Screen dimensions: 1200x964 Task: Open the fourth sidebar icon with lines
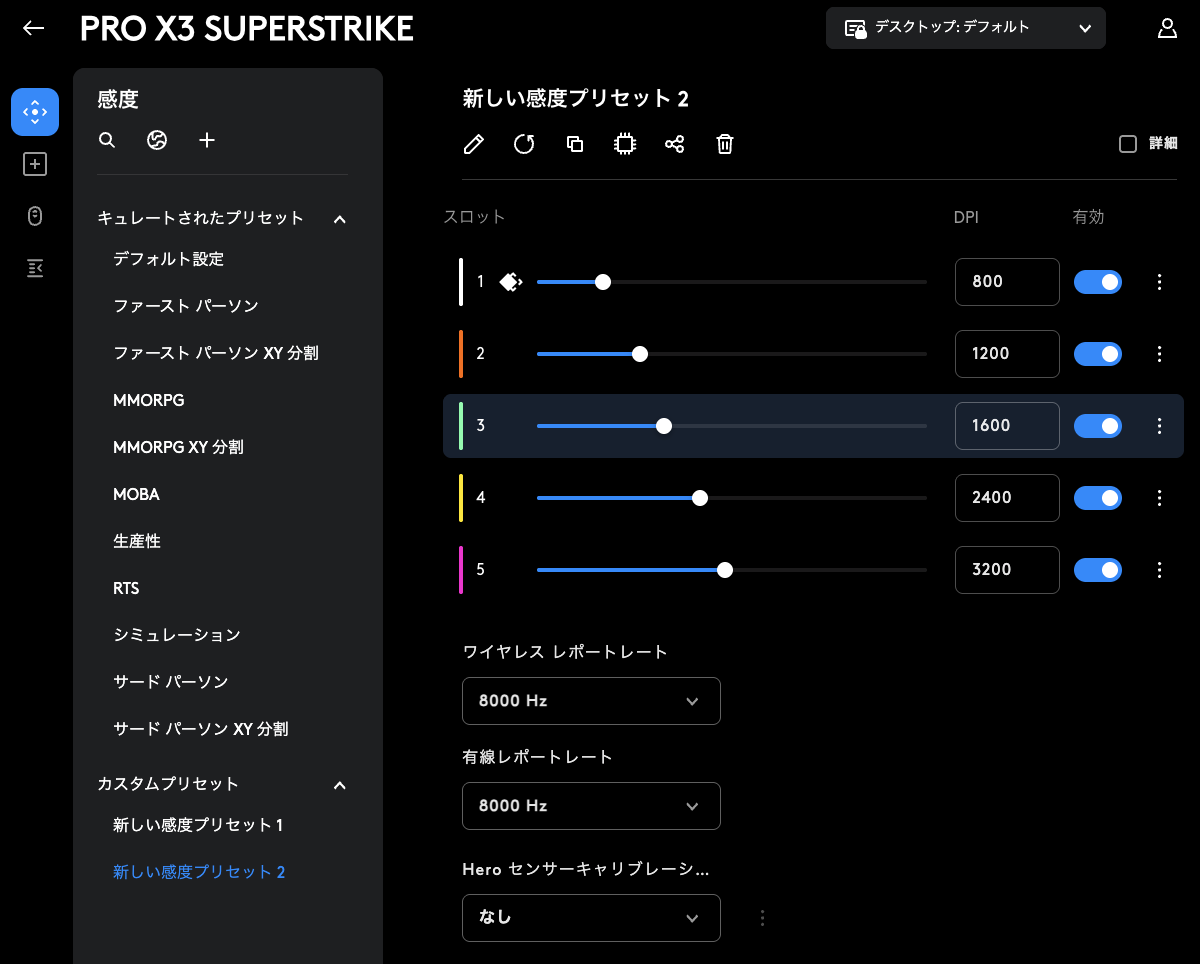(x=35, y=268)
